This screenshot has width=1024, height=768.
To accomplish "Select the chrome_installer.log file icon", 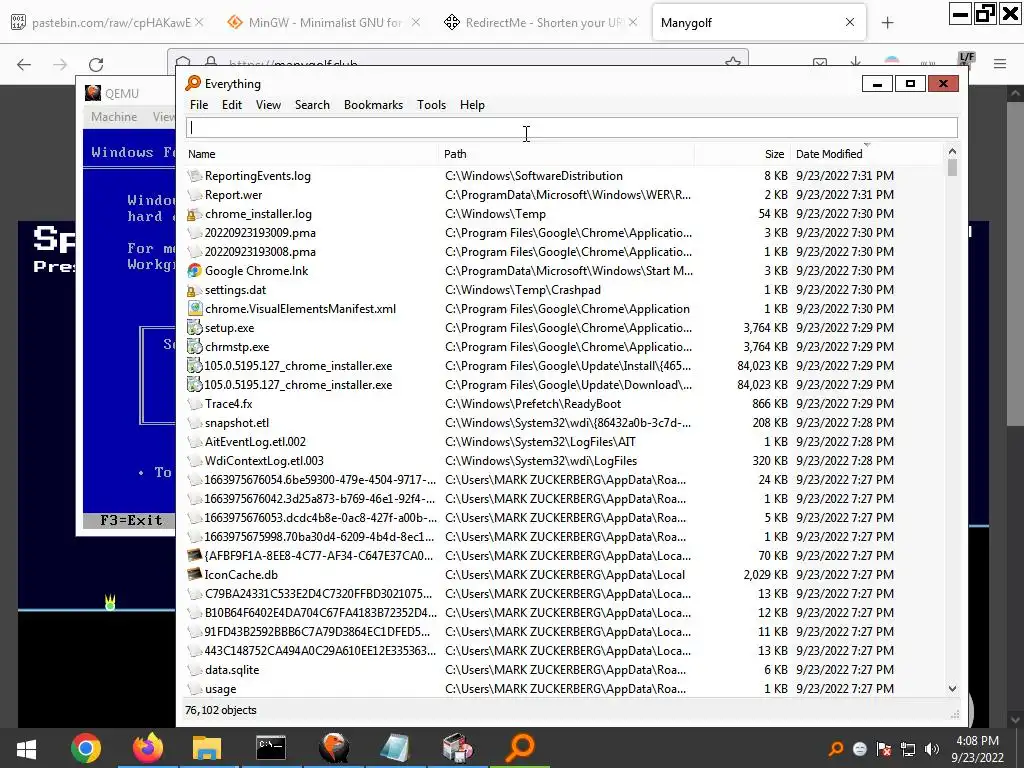I will 194,214.
